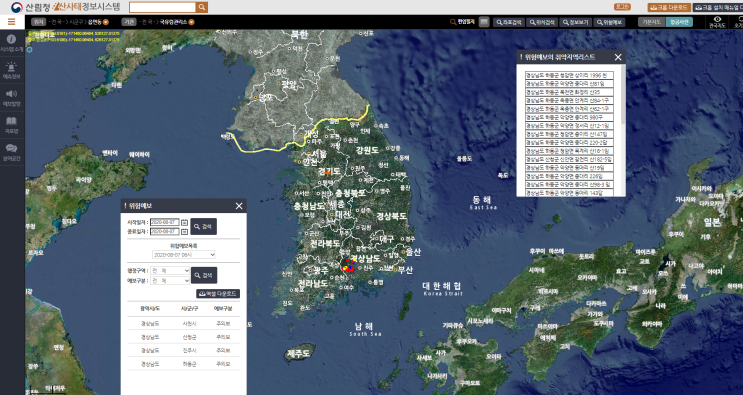
Task: Click the 기관 label tab
Action: tap(128, 22)
